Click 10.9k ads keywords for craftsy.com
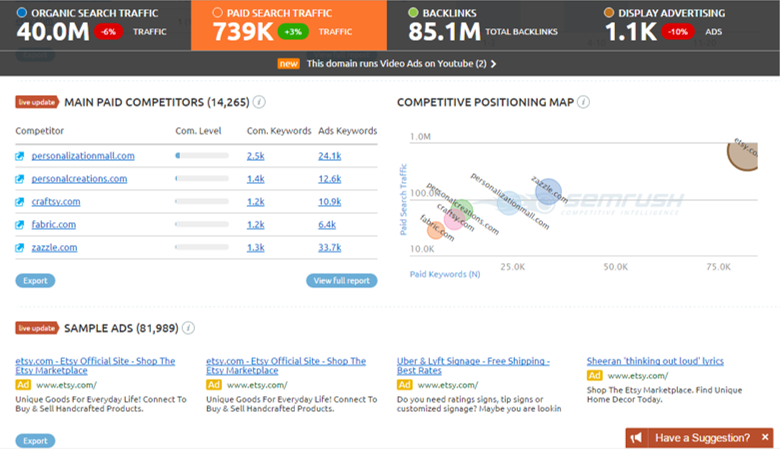780x449 pixels. pyautogui.click(x=329, y=201)
